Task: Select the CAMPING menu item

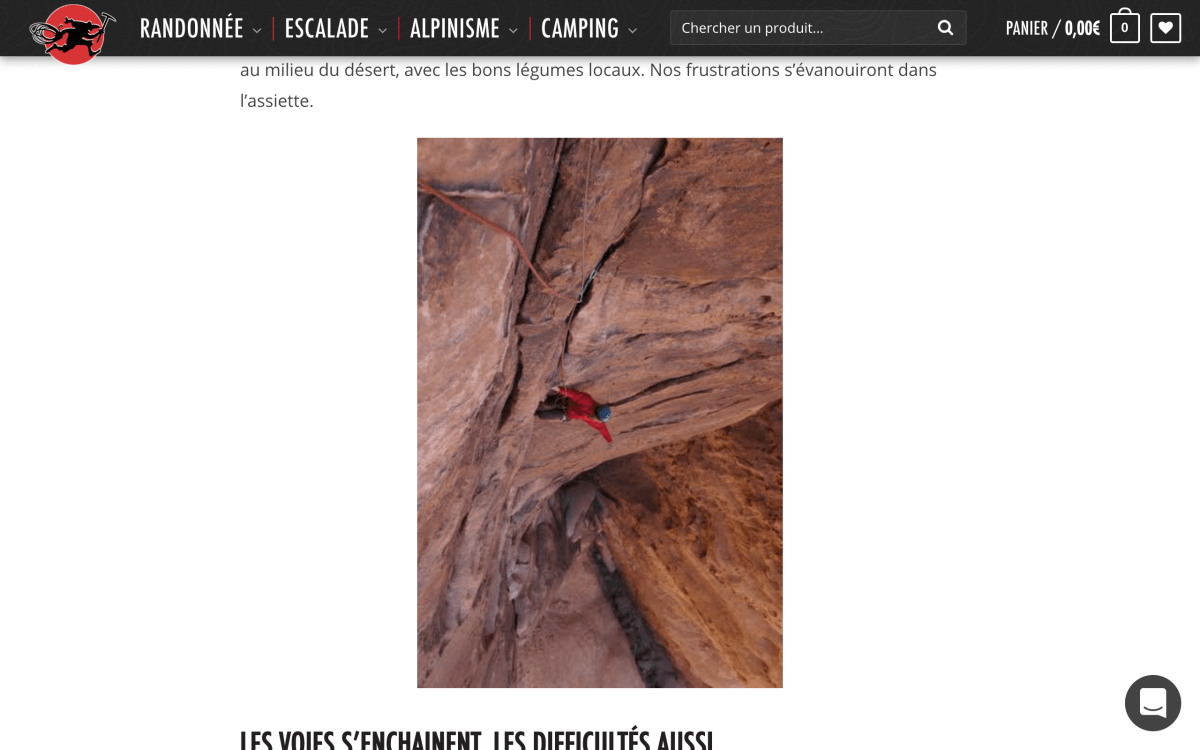Action: (580, 29)
